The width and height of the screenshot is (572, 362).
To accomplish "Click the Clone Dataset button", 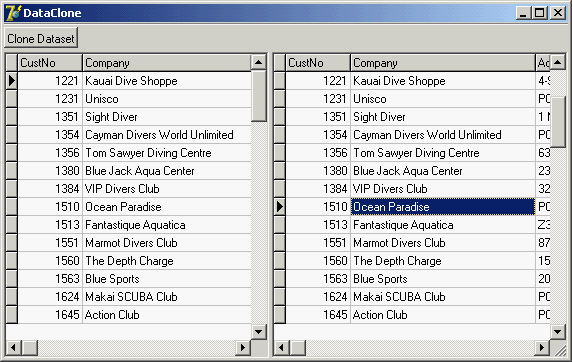I will point(41,38).
